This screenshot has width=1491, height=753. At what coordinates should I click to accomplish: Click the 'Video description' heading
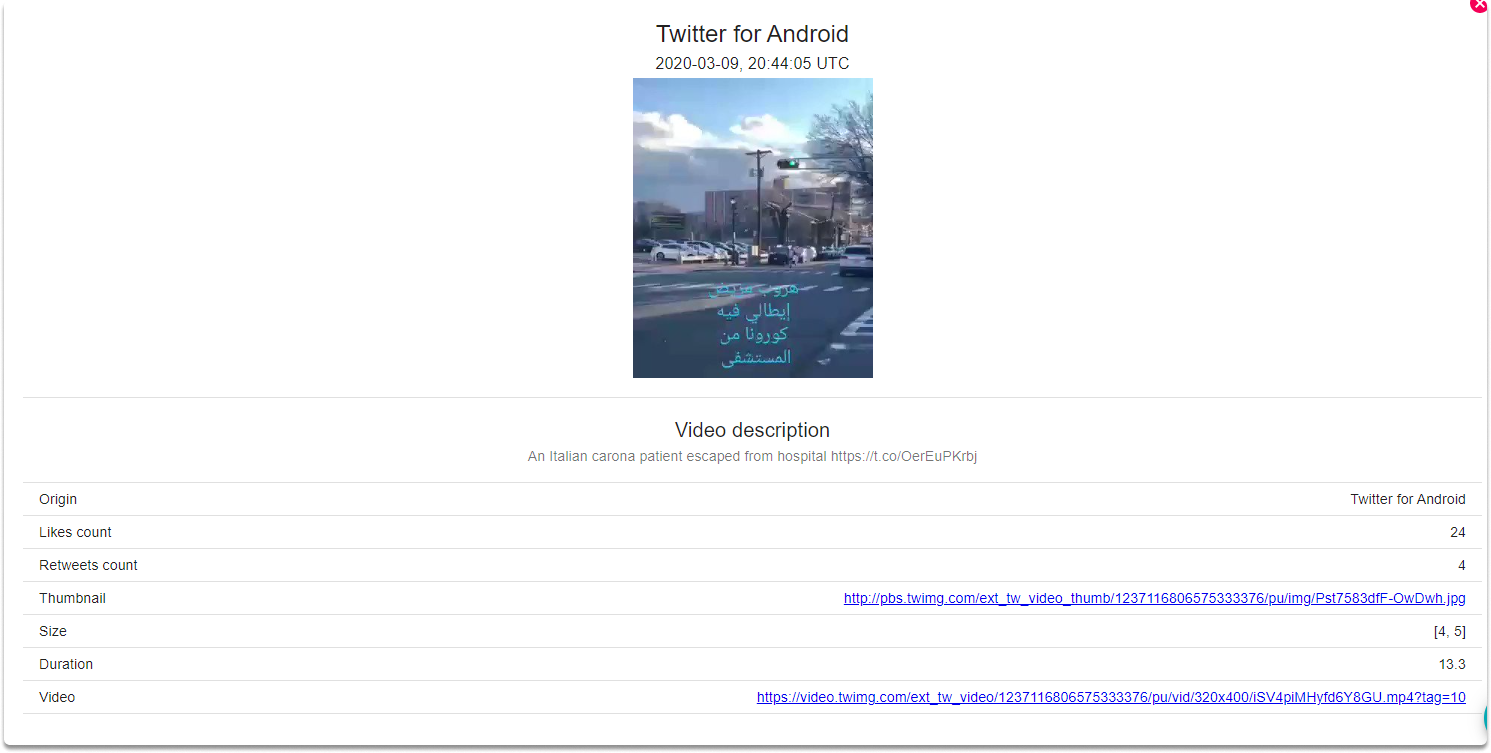coord(752,430)
